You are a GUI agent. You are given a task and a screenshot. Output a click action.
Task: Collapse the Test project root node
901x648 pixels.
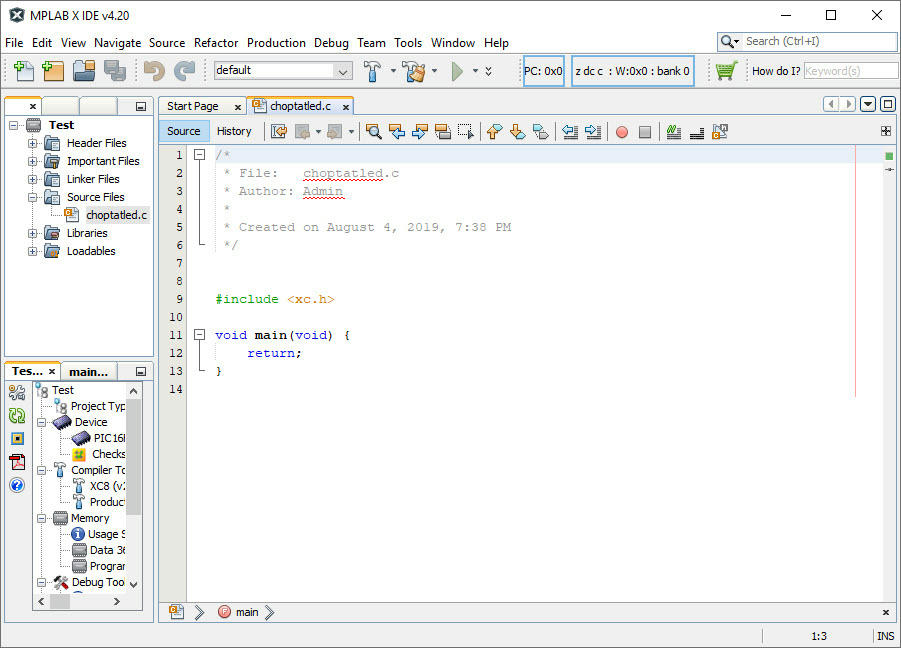pyautogui.click(x=14, y=125)
